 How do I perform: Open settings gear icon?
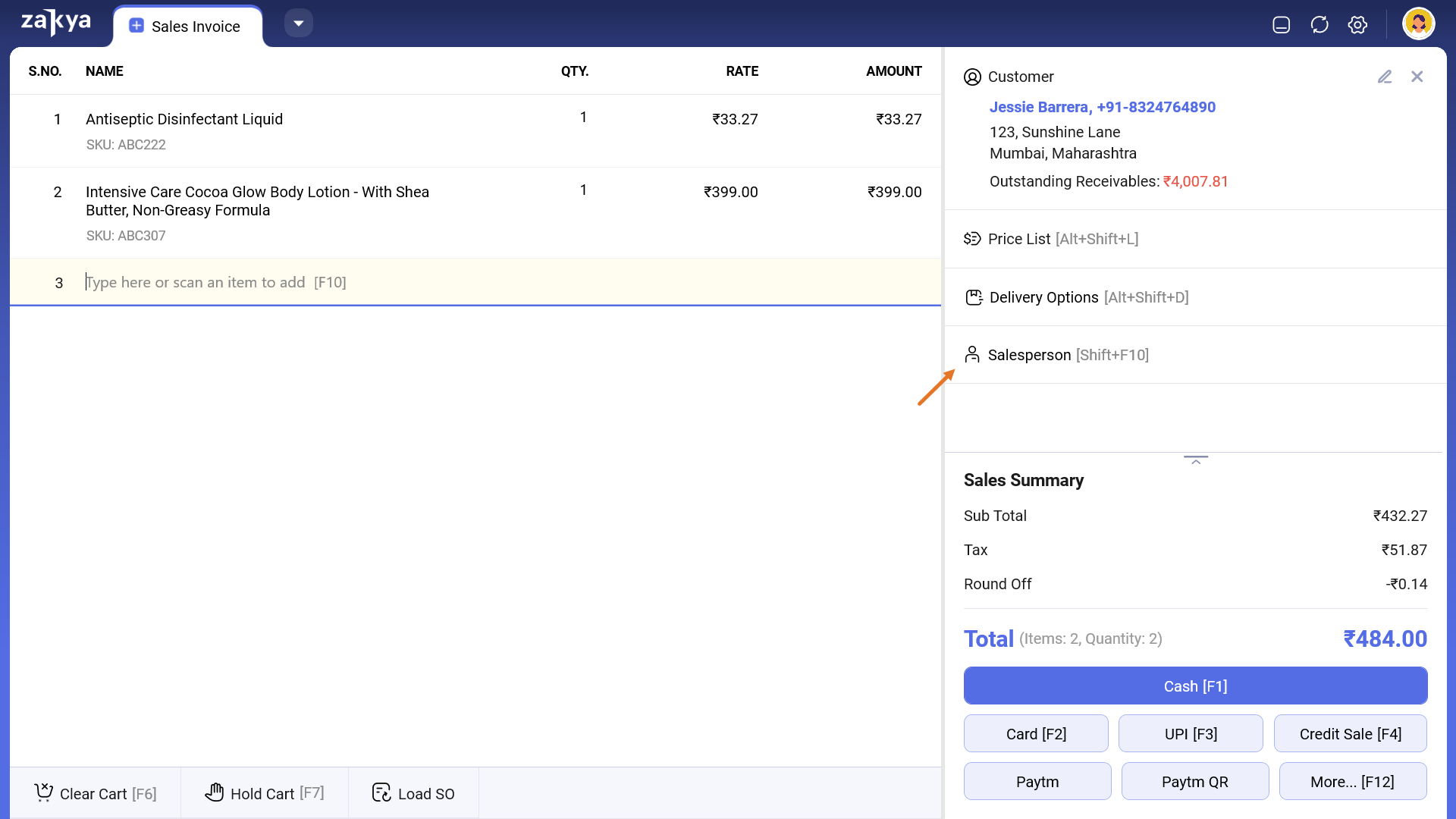pos(1357,25)
